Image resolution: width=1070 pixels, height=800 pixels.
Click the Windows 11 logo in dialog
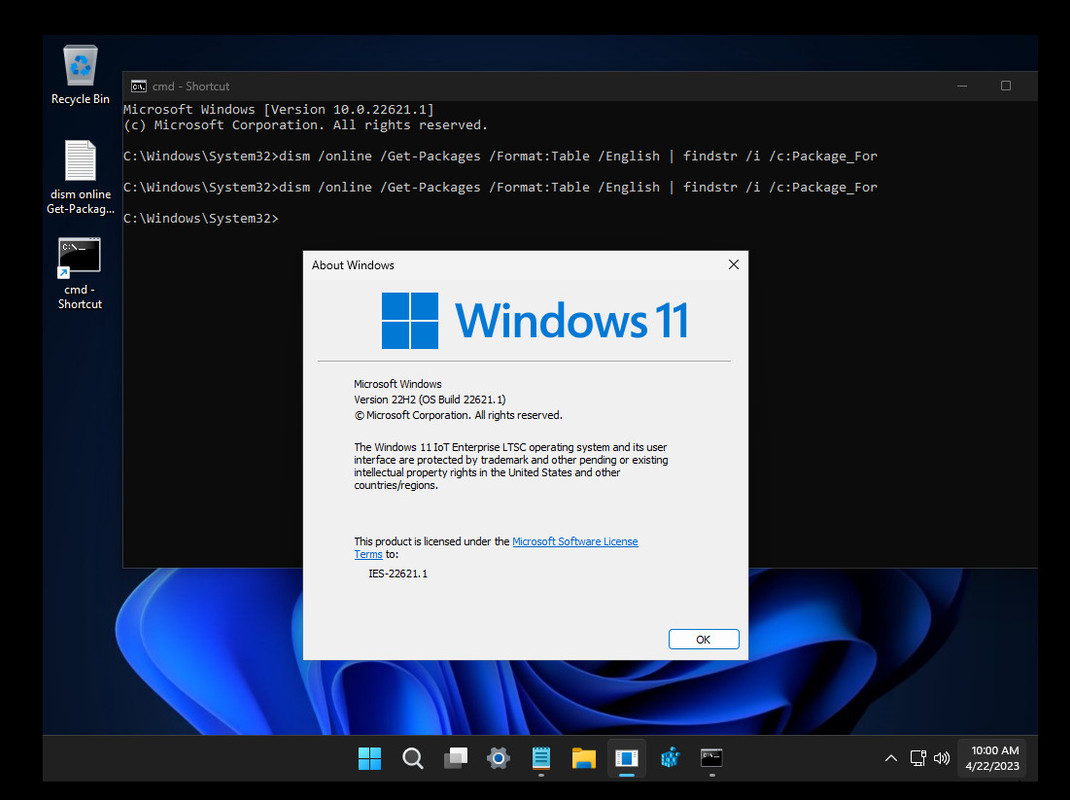[534, 320]
